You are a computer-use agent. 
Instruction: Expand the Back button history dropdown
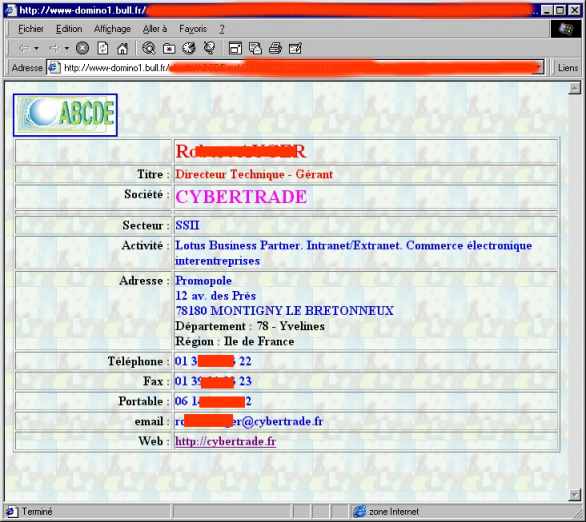point(36,48)
